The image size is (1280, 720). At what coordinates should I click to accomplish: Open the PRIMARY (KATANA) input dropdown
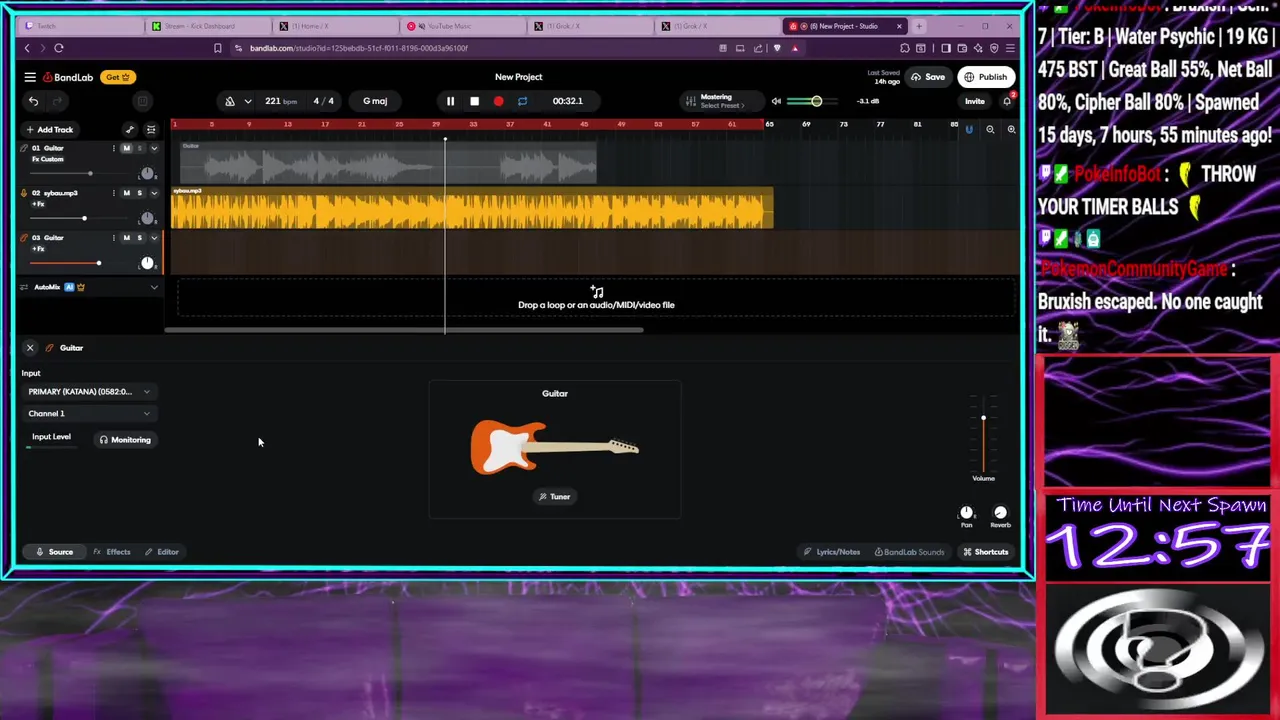tap(89, 392)
